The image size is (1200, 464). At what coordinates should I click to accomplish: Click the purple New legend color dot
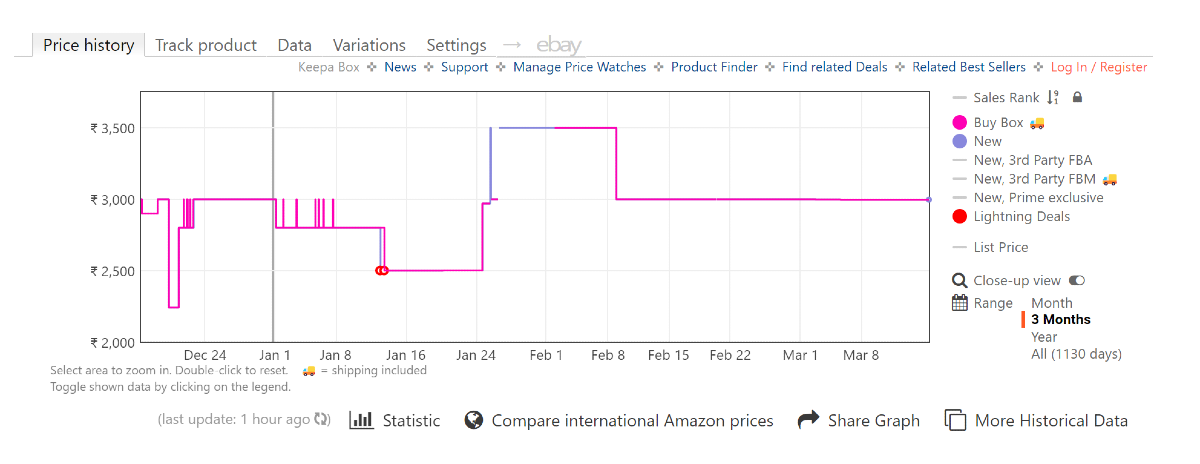[x=960, y=142]
